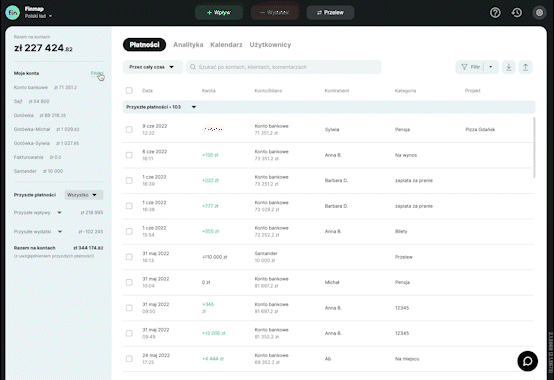Click the Kontrahent column header
This screenshot has width=554, height=380.
coord(337,91)
